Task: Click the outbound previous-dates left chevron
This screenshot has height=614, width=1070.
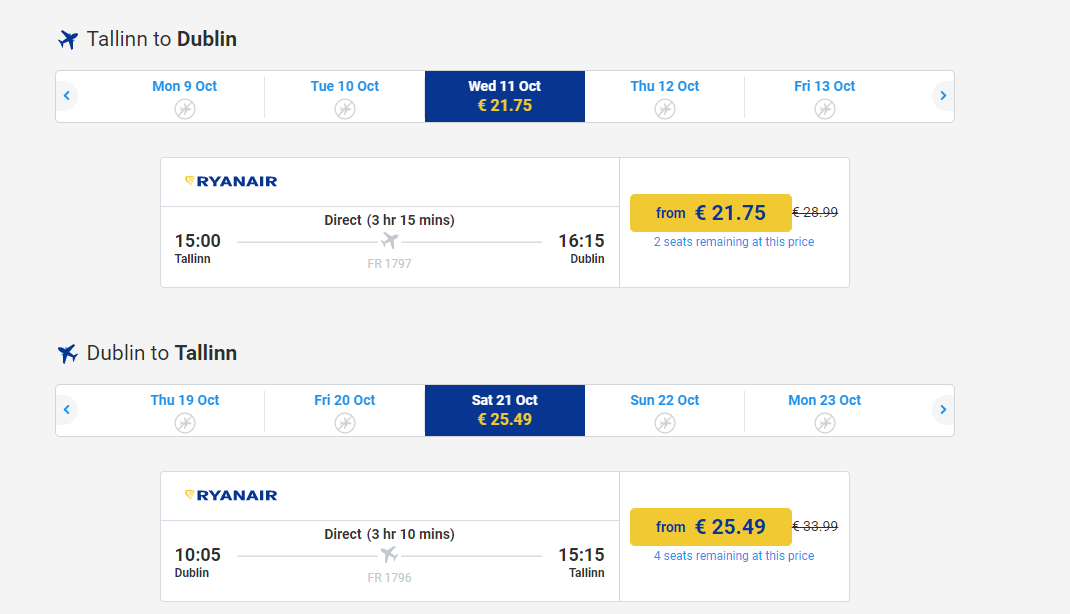Action: point(67,96)
